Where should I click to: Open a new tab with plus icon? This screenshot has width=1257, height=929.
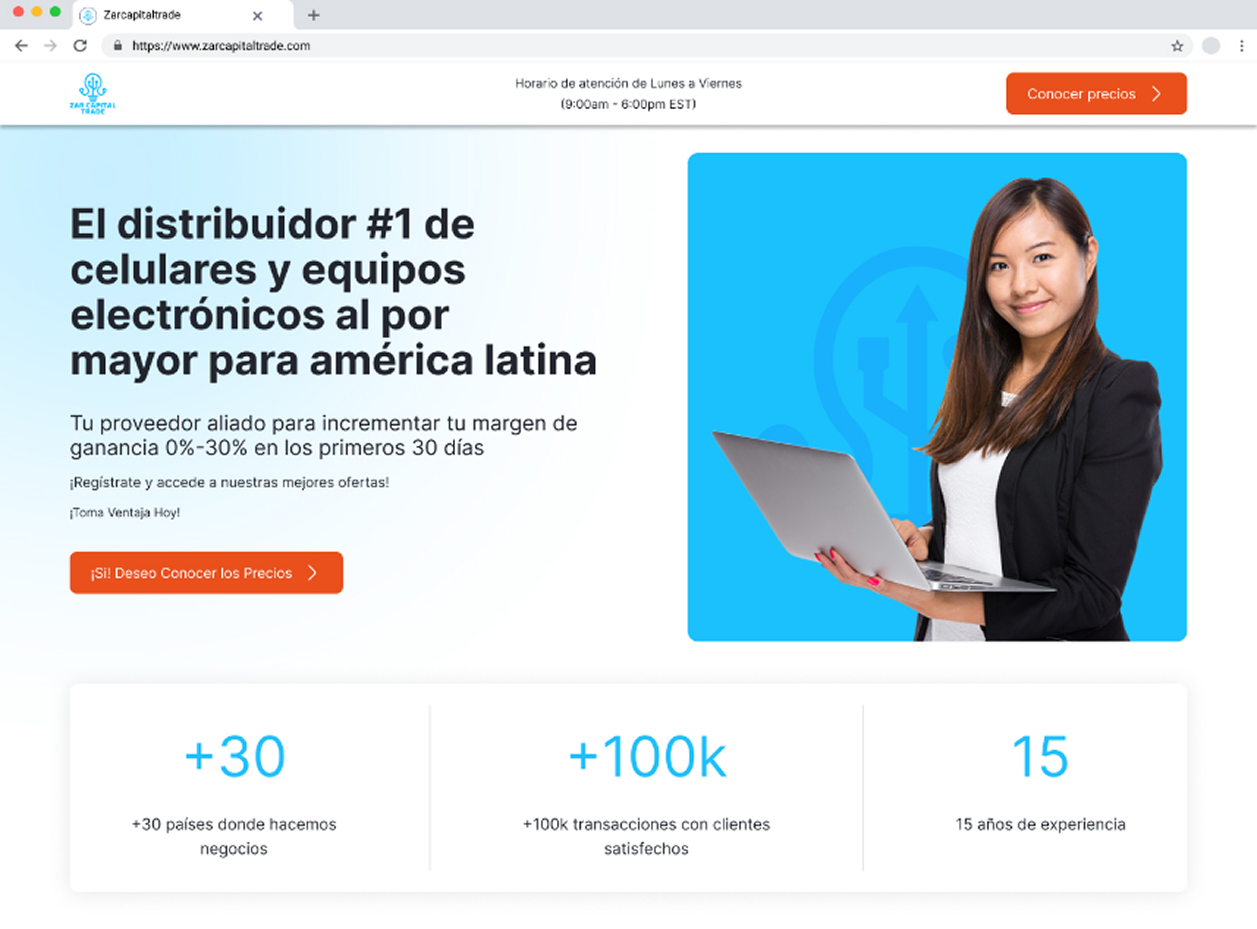click(x=313, y=15)
